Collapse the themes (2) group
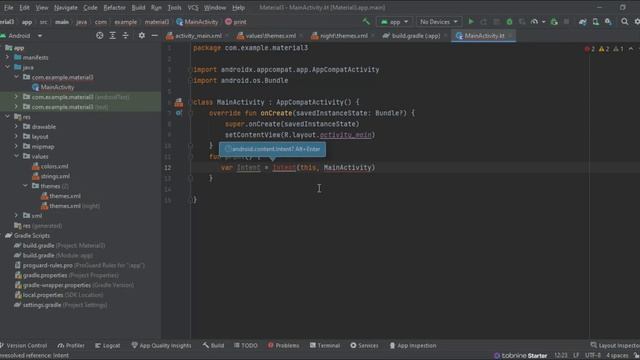Screen dimensions: 640x360 pyautogui.click(x=25, y=186)
